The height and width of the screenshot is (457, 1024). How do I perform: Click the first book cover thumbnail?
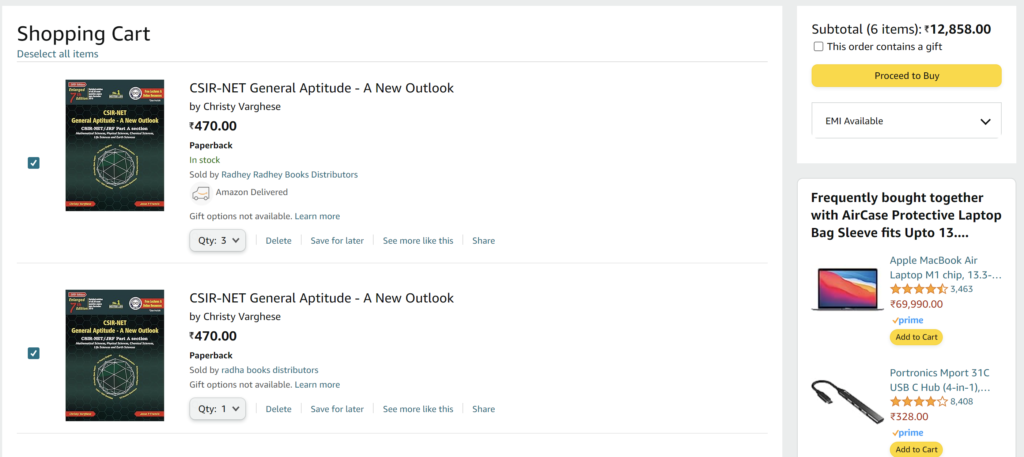coord(115,145)
